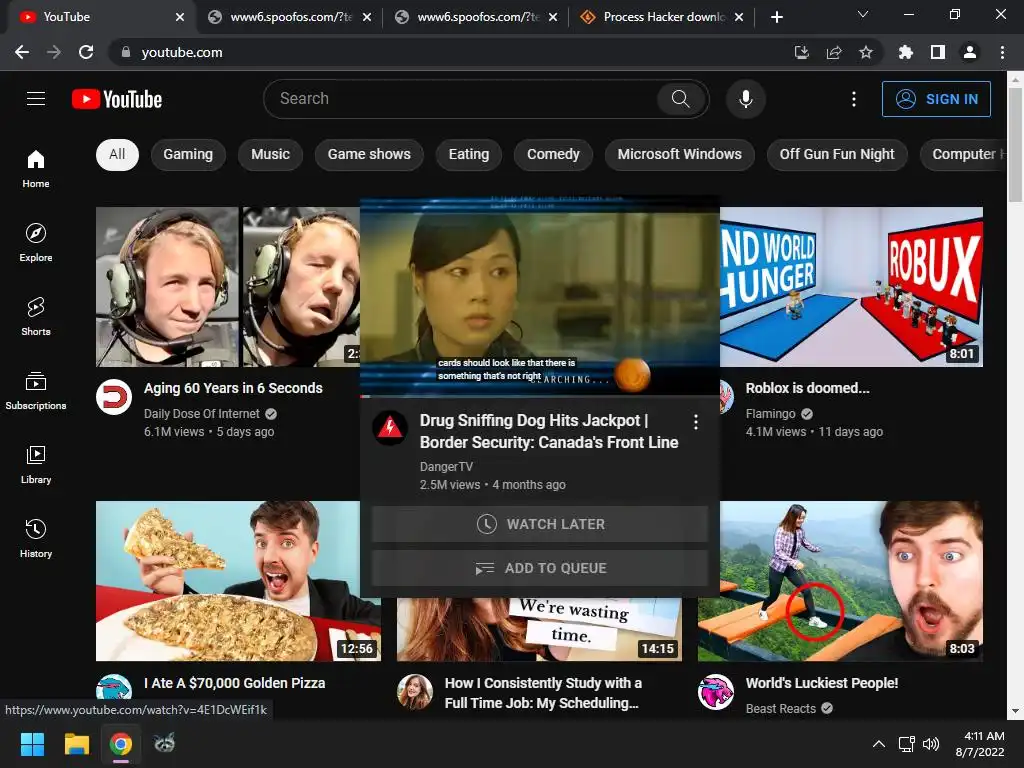Click WATCH LATER button
The width and height of the screenshot is (1024, 768).
(x=539, y=524)
